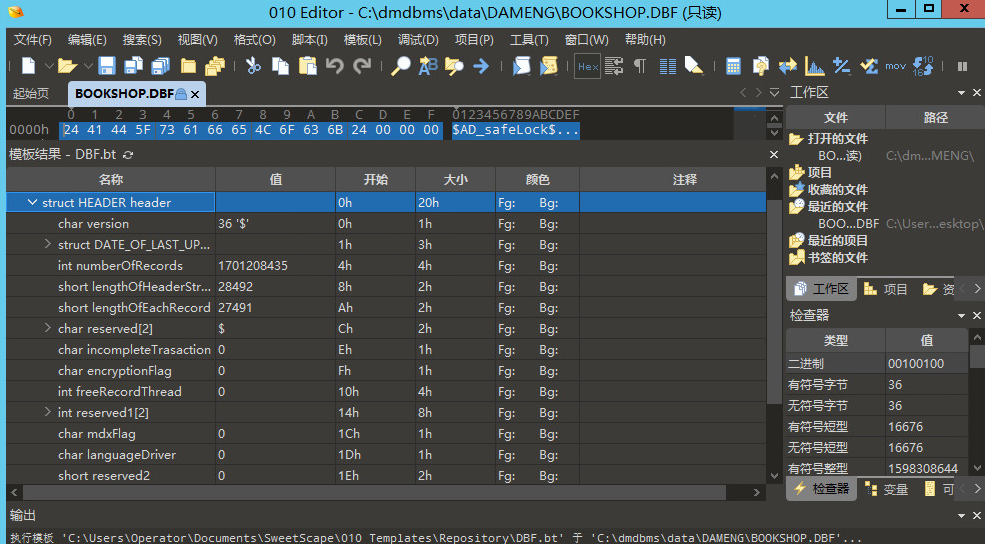The width and height of the screenshot is (985, 544).
Task: Click the Open File folder icon
Action: 67,65
